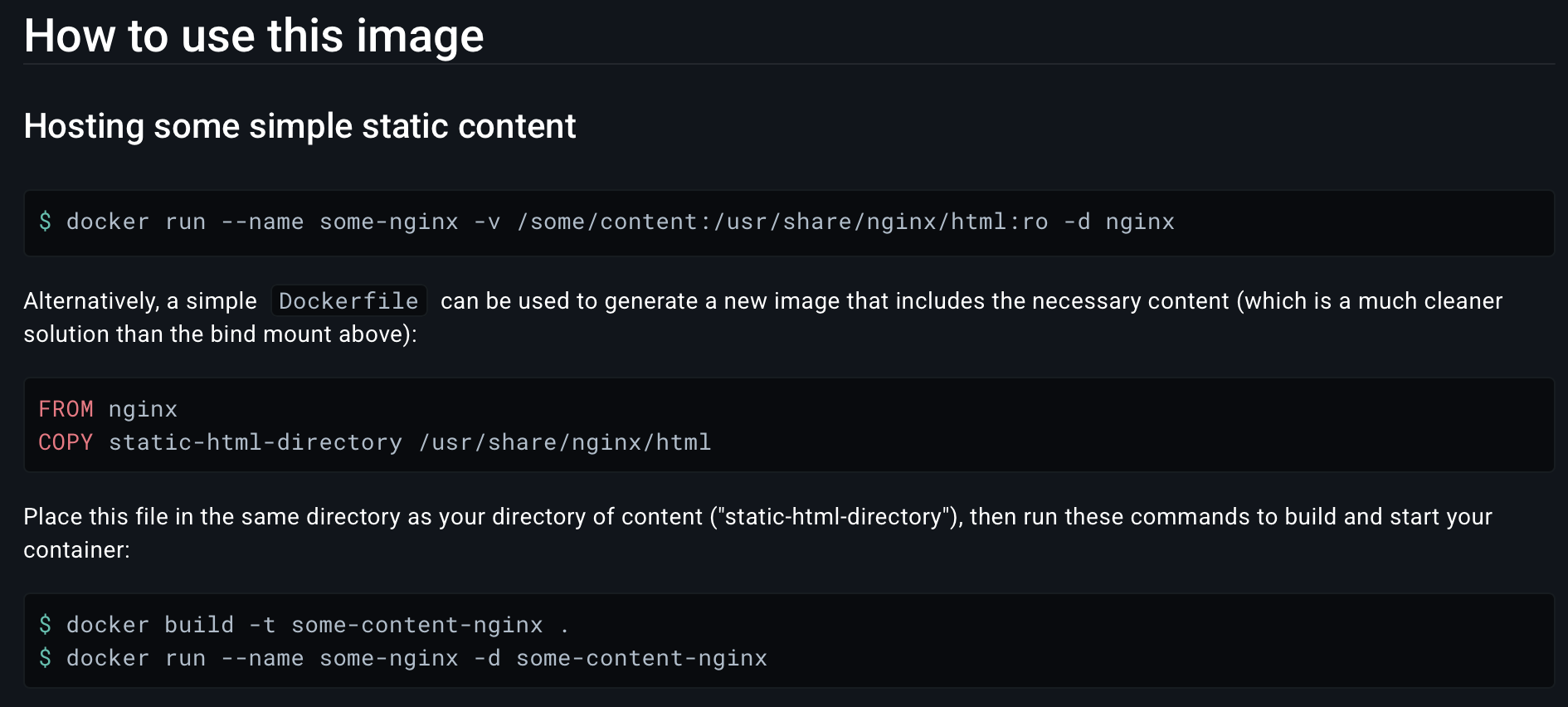Select the COPY keyword in the Dockerfile snippet

click(x=66, y=442)
